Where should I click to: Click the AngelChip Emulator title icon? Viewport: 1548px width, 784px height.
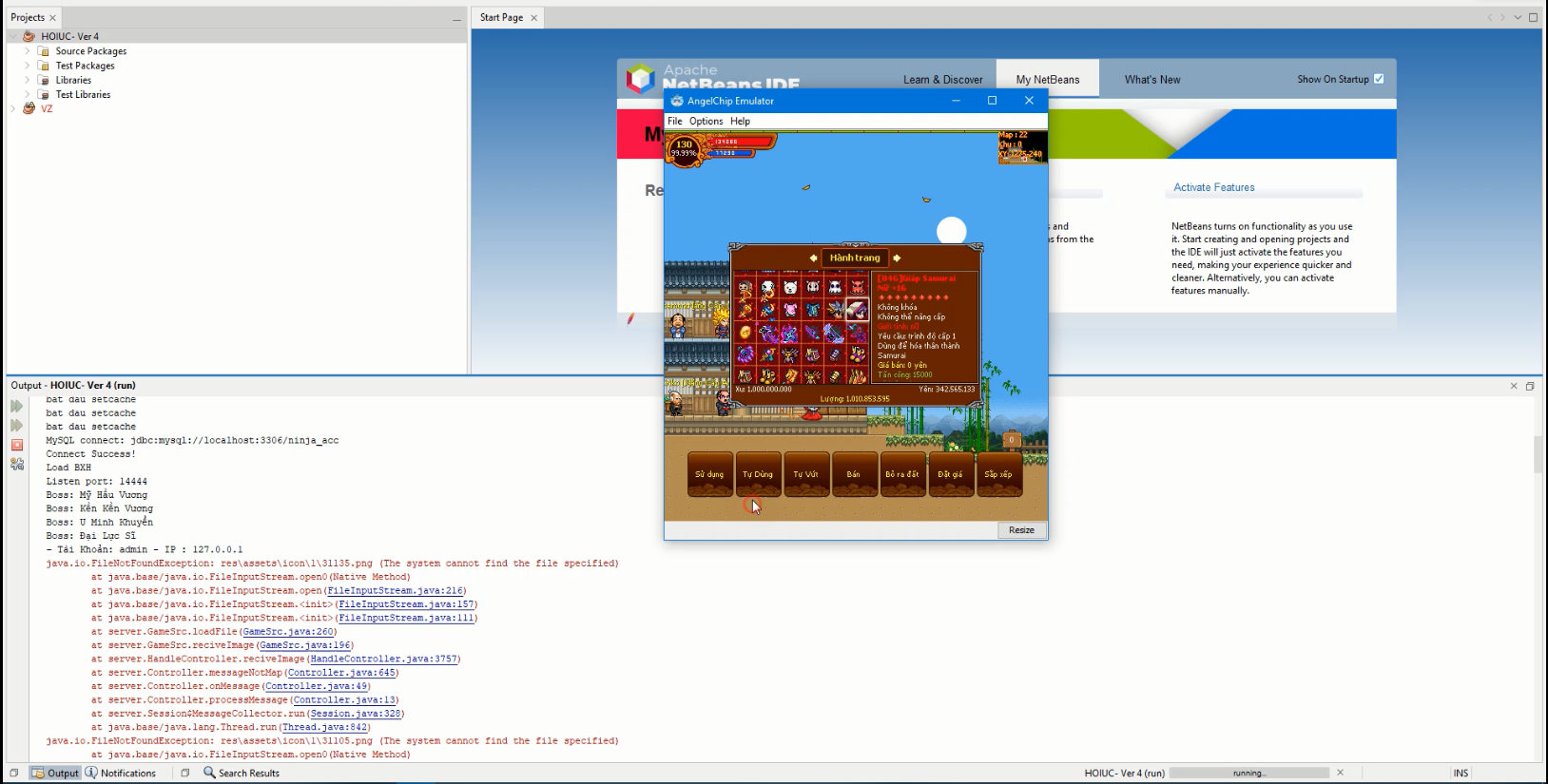tap(677, 101)
